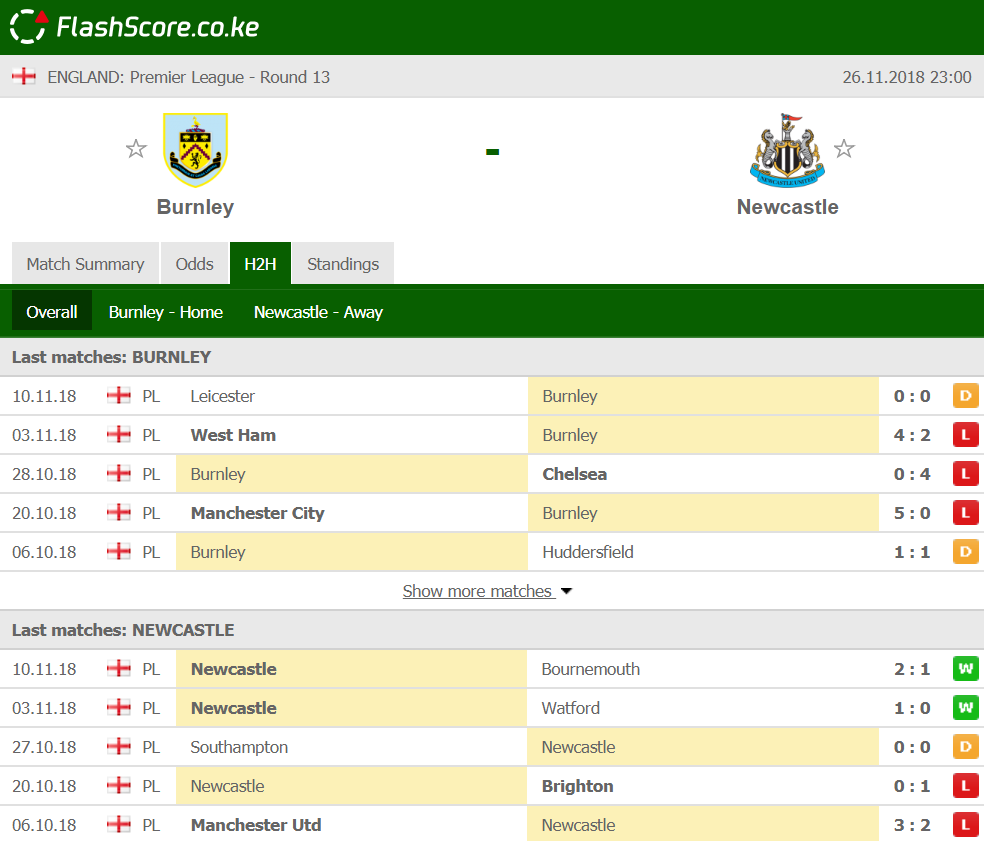Click England flag in Huddersfield row

pos(119,551)
